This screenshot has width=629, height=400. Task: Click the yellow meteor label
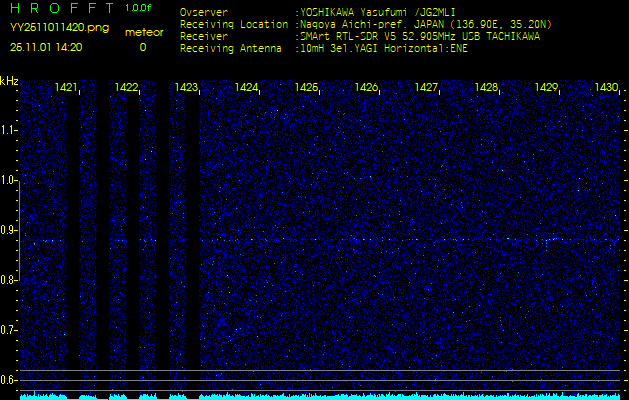[143, 33]
